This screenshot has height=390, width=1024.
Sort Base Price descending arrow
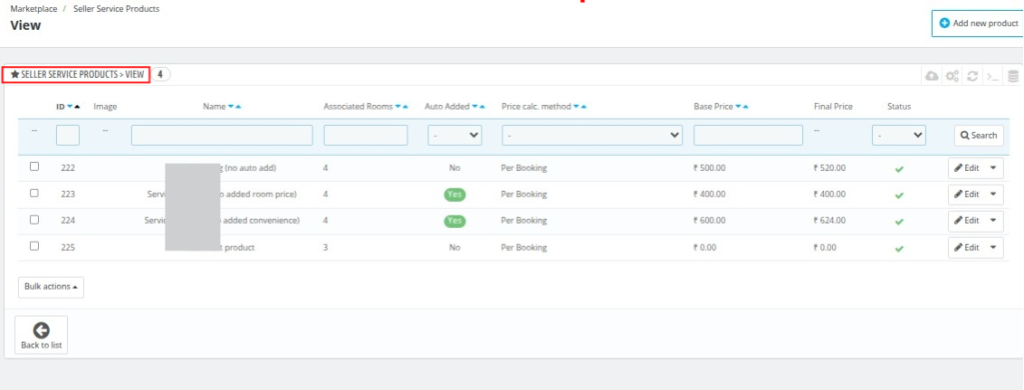pos(738,106)
